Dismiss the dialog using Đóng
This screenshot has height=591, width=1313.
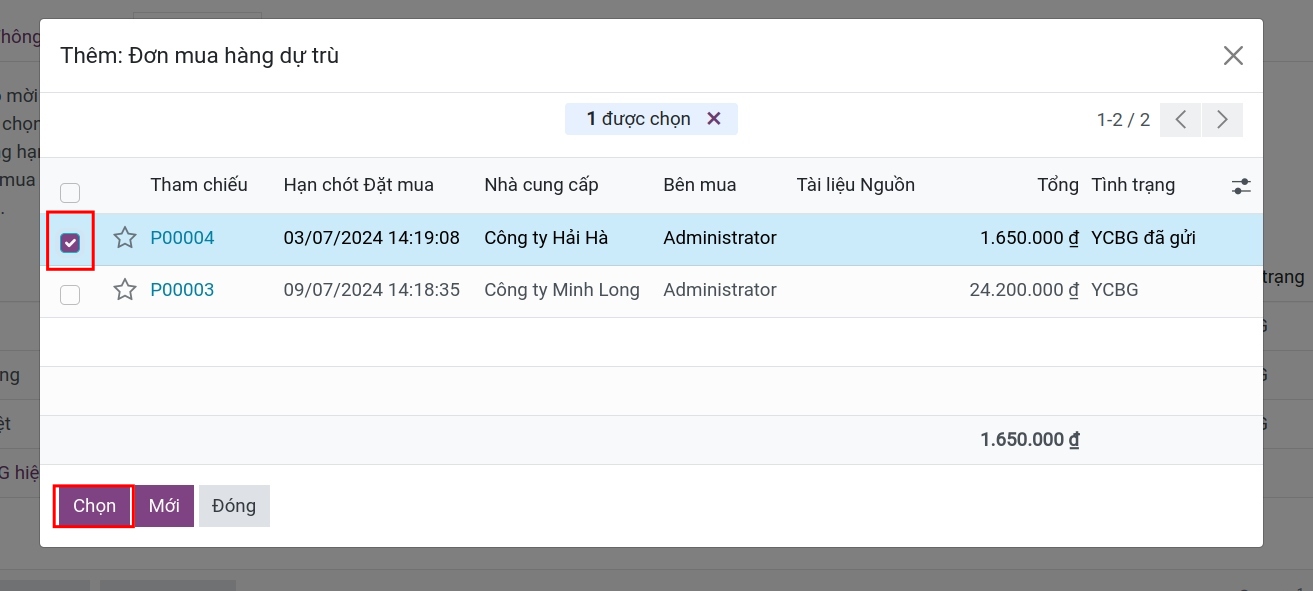[x=234, y=506]
